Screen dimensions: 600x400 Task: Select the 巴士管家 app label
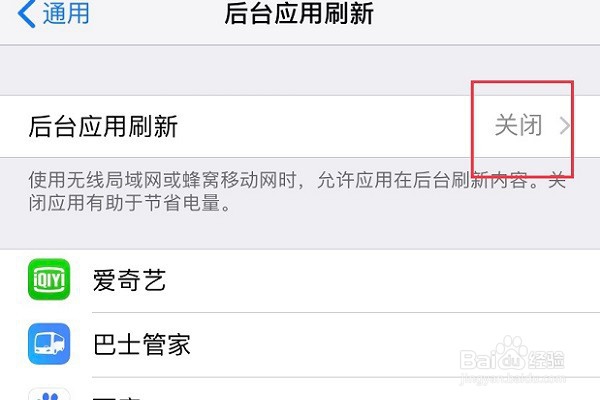[142, 344]
